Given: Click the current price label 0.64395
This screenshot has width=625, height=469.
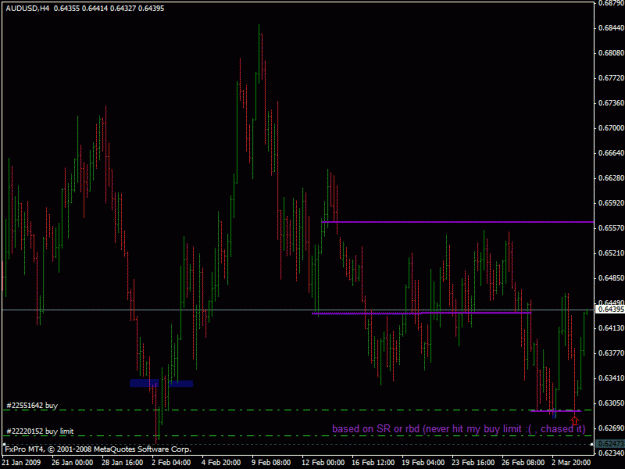Looking at the screenshot, I should click(x=610, y=310).
